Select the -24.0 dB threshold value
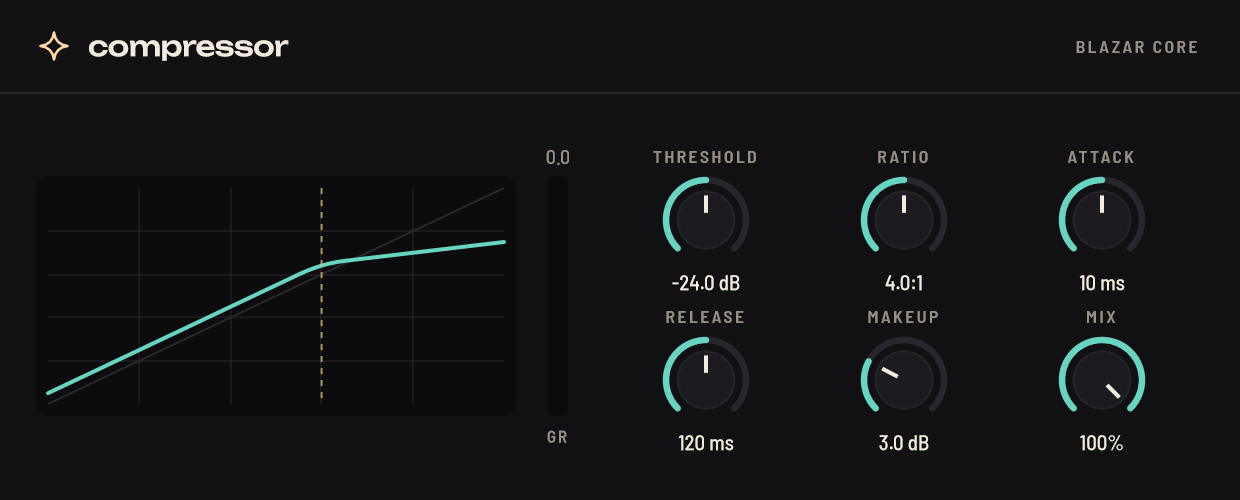The image size is (1240, 500). (706, 283)
